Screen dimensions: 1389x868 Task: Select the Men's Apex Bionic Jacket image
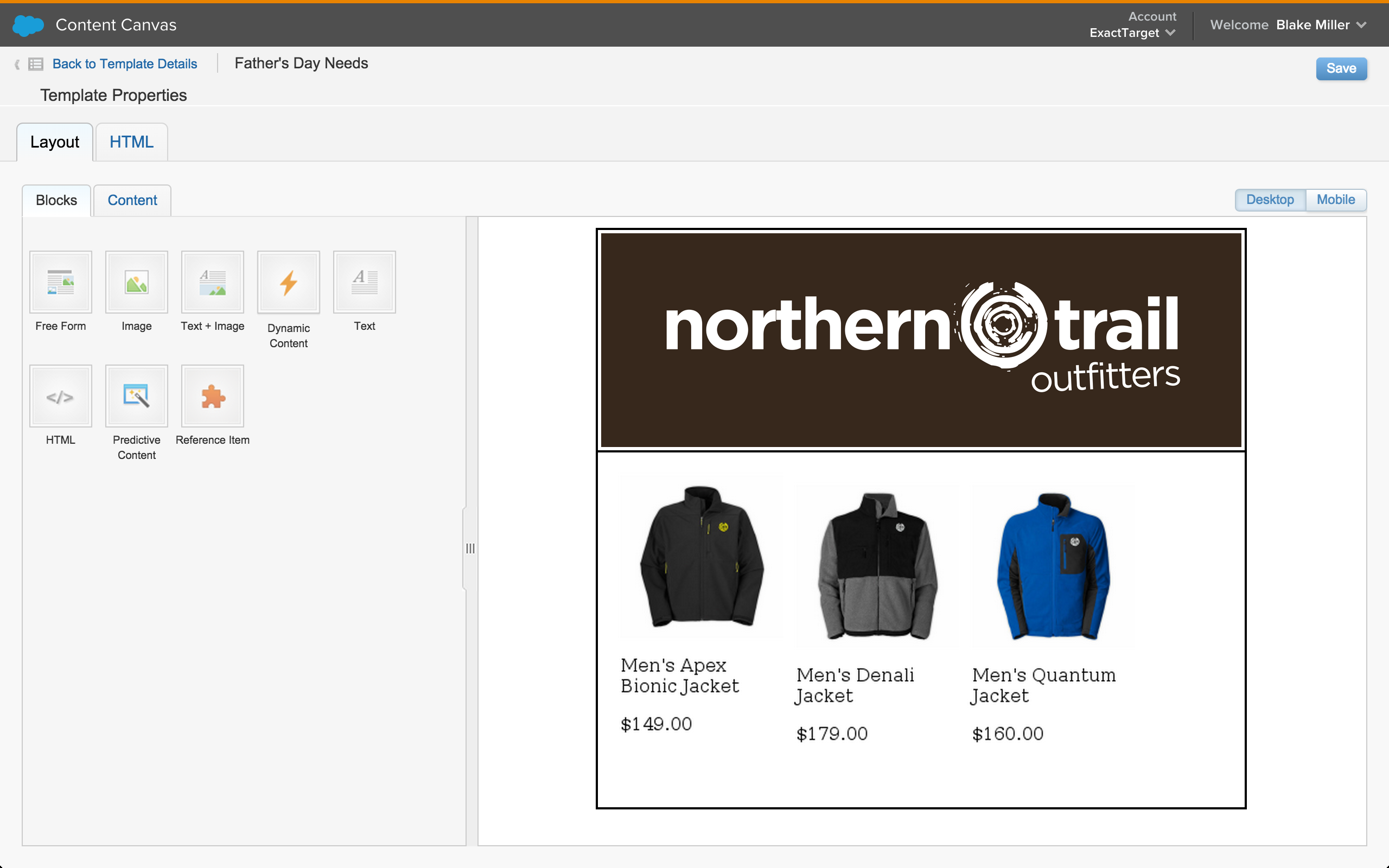tap(702, 556)
